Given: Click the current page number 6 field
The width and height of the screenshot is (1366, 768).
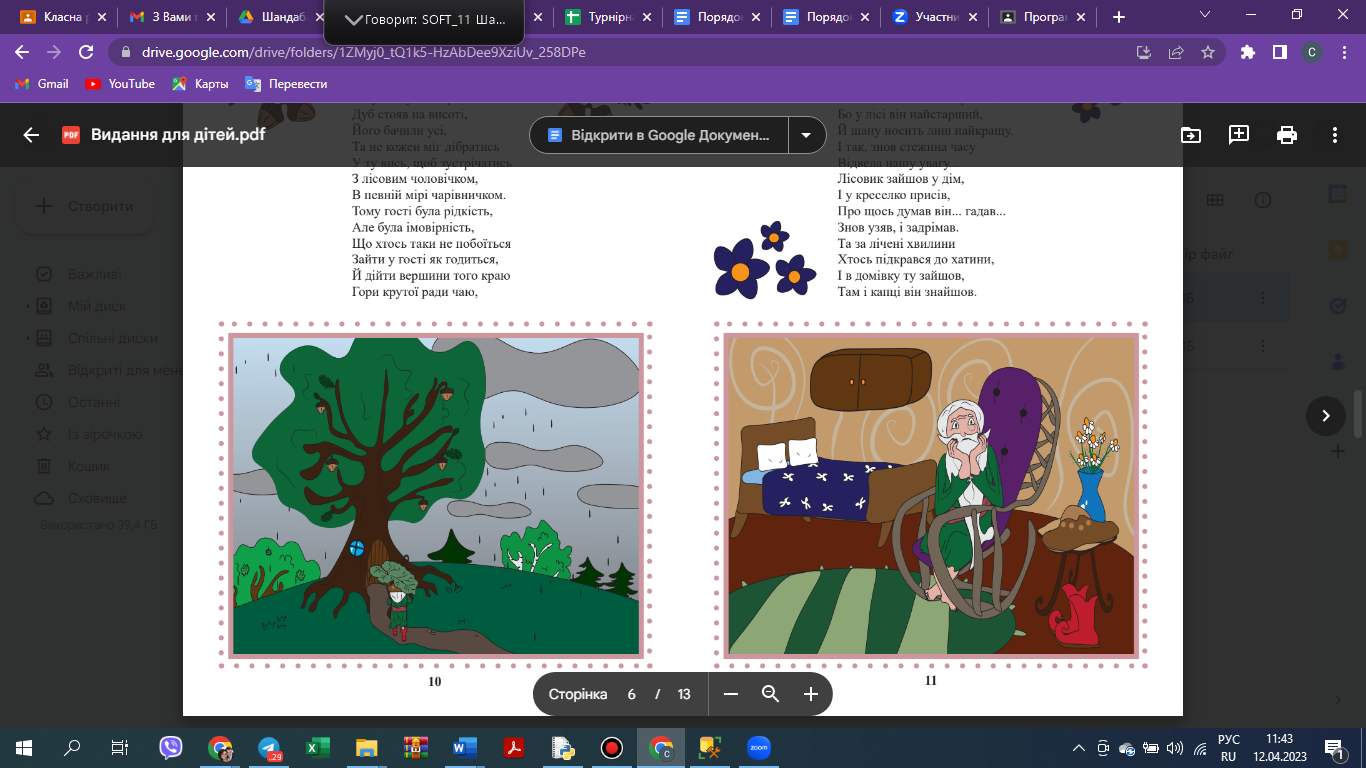Looking at the screenshot, I should click(x=631, y=694).
